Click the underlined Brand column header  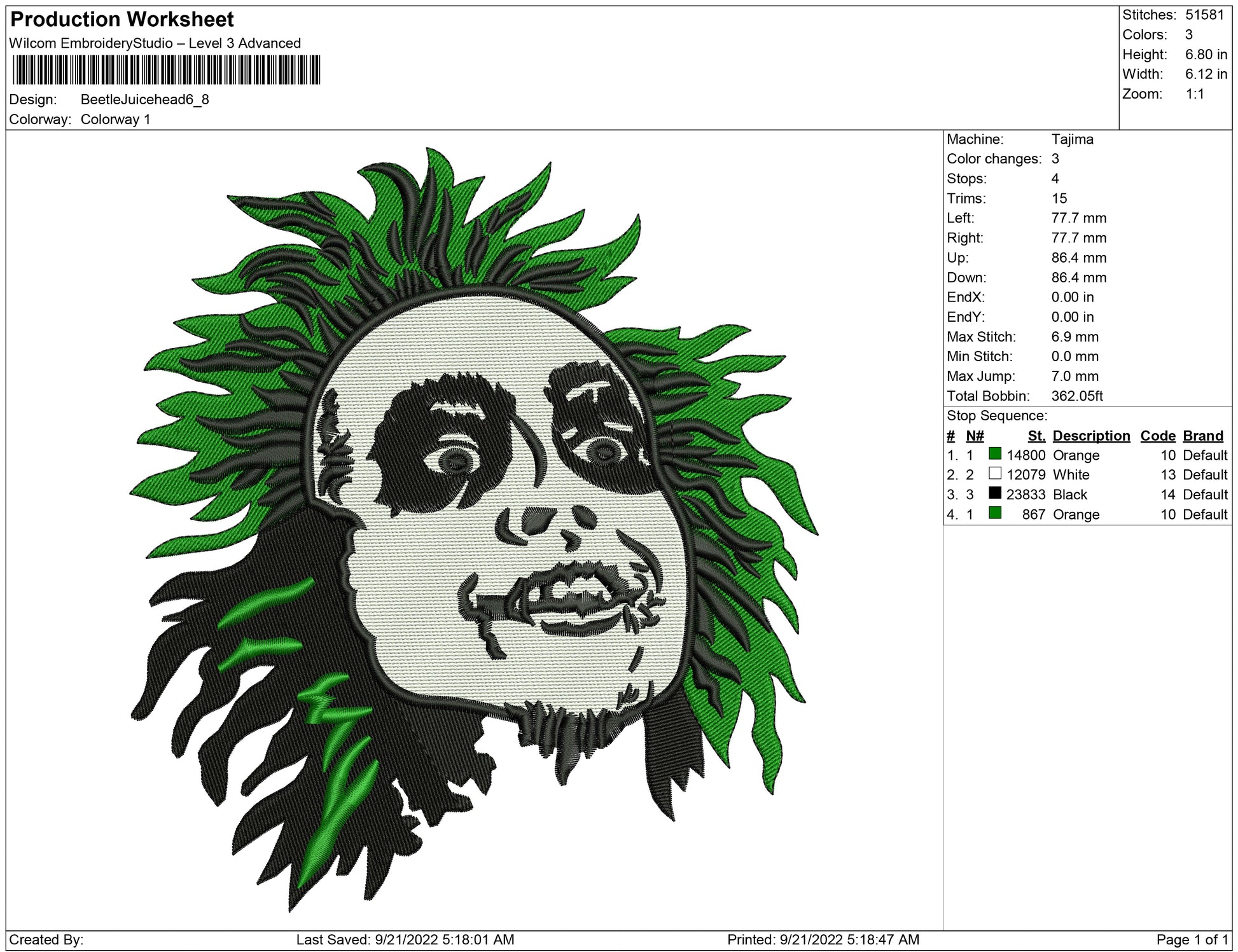pyautogui.click(x=1202, y=436)
